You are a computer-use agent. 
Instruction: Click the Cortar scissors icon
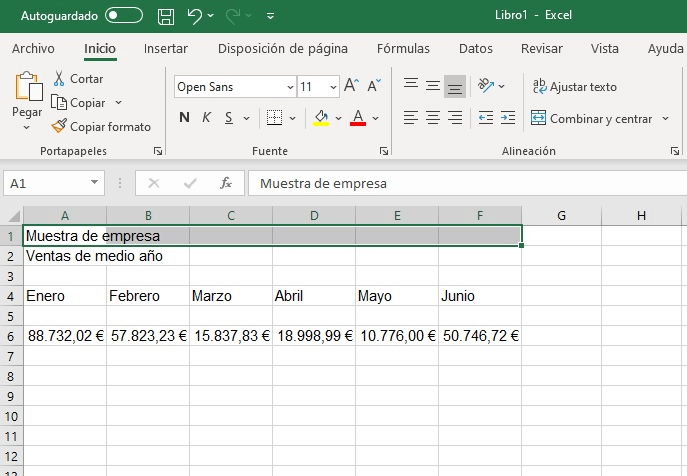point(59,79)
